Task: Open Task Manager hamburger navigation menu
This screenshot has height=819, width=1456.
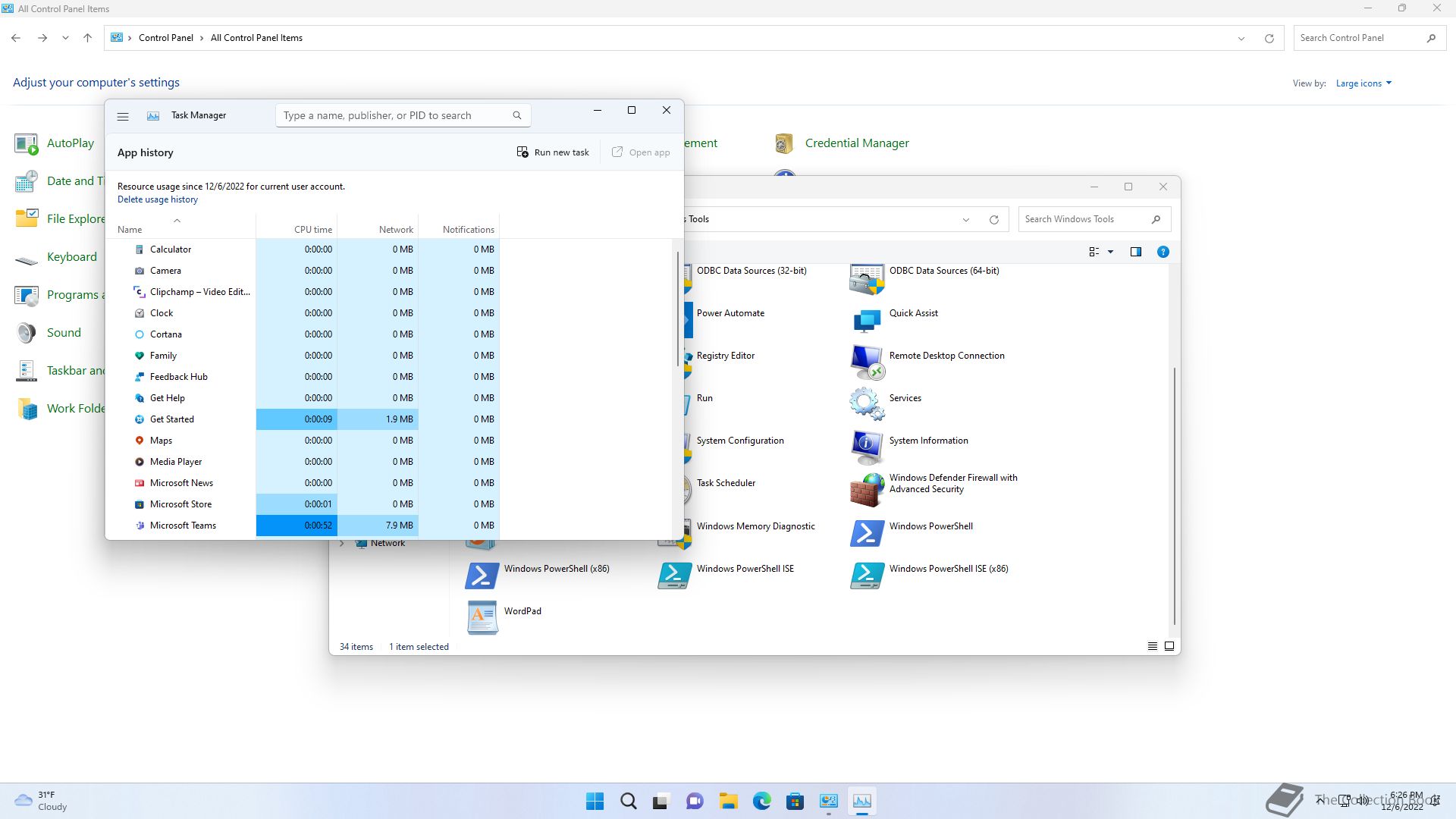Action: point(123,116)
